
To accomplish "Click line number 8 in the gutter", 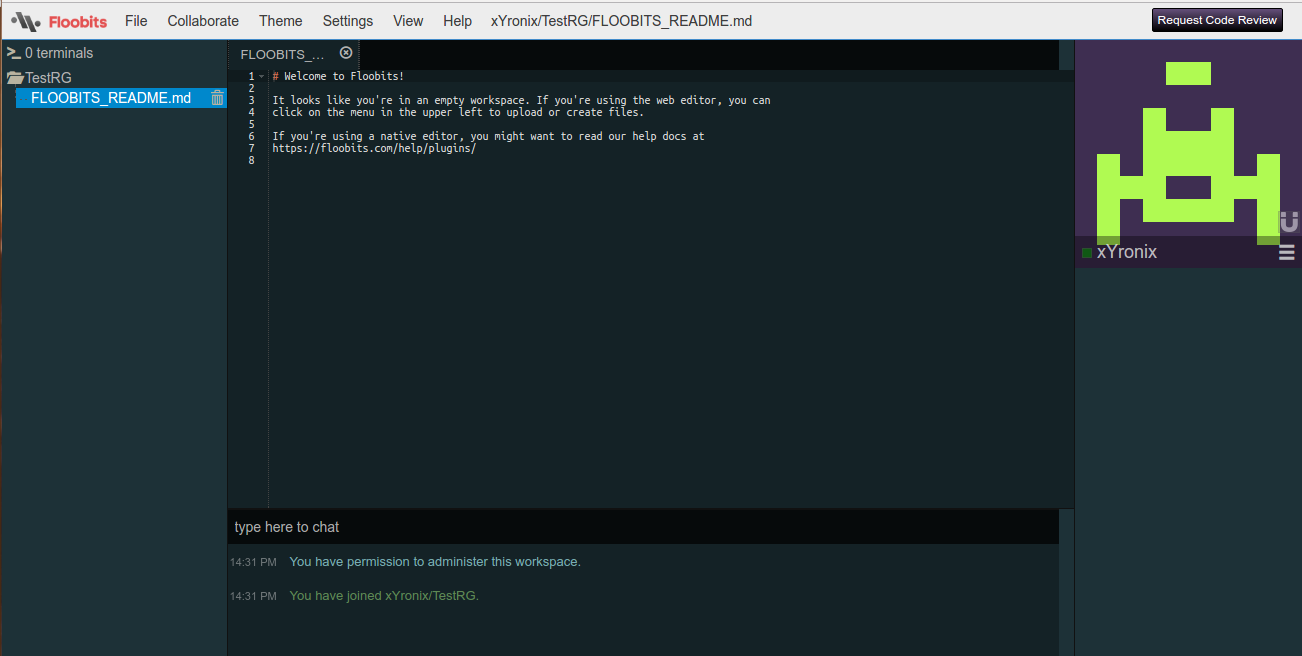I will coord(251,160).
